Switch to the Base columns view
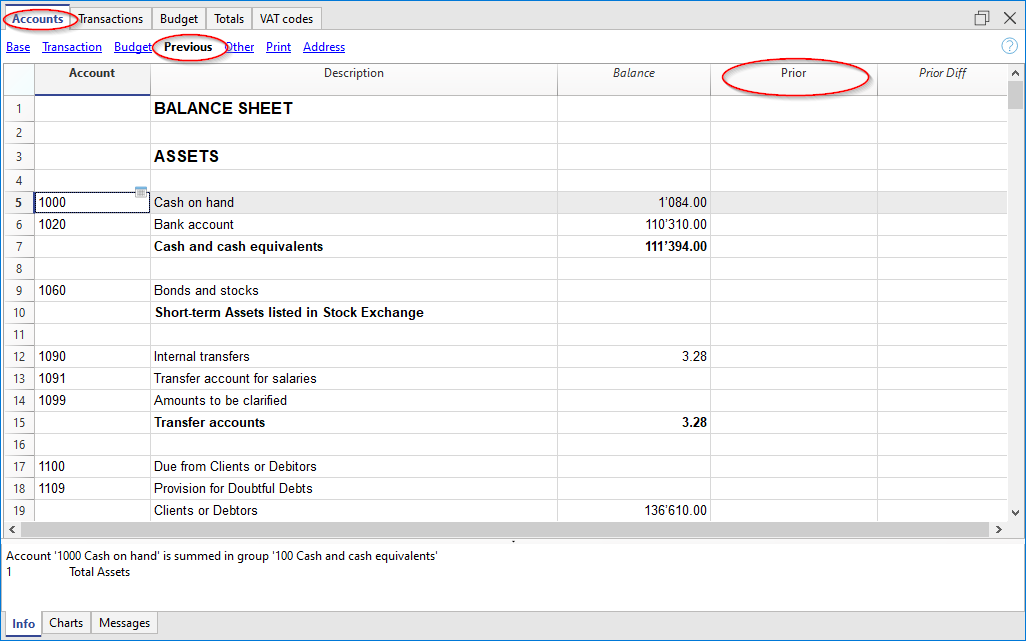The width and height of the screenshot is (1026, 641). click(18, 47)
